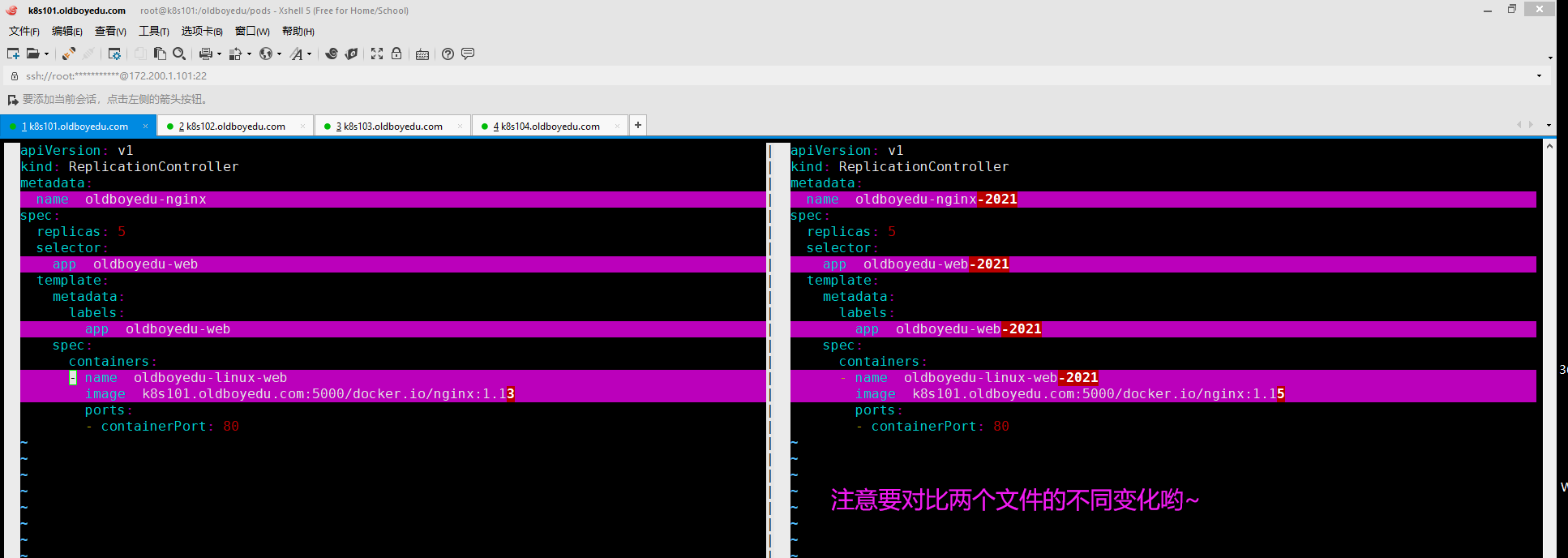Open the 工具(T) menu
The height and width of the screenshot is (558, 1568).
point(153,31)
